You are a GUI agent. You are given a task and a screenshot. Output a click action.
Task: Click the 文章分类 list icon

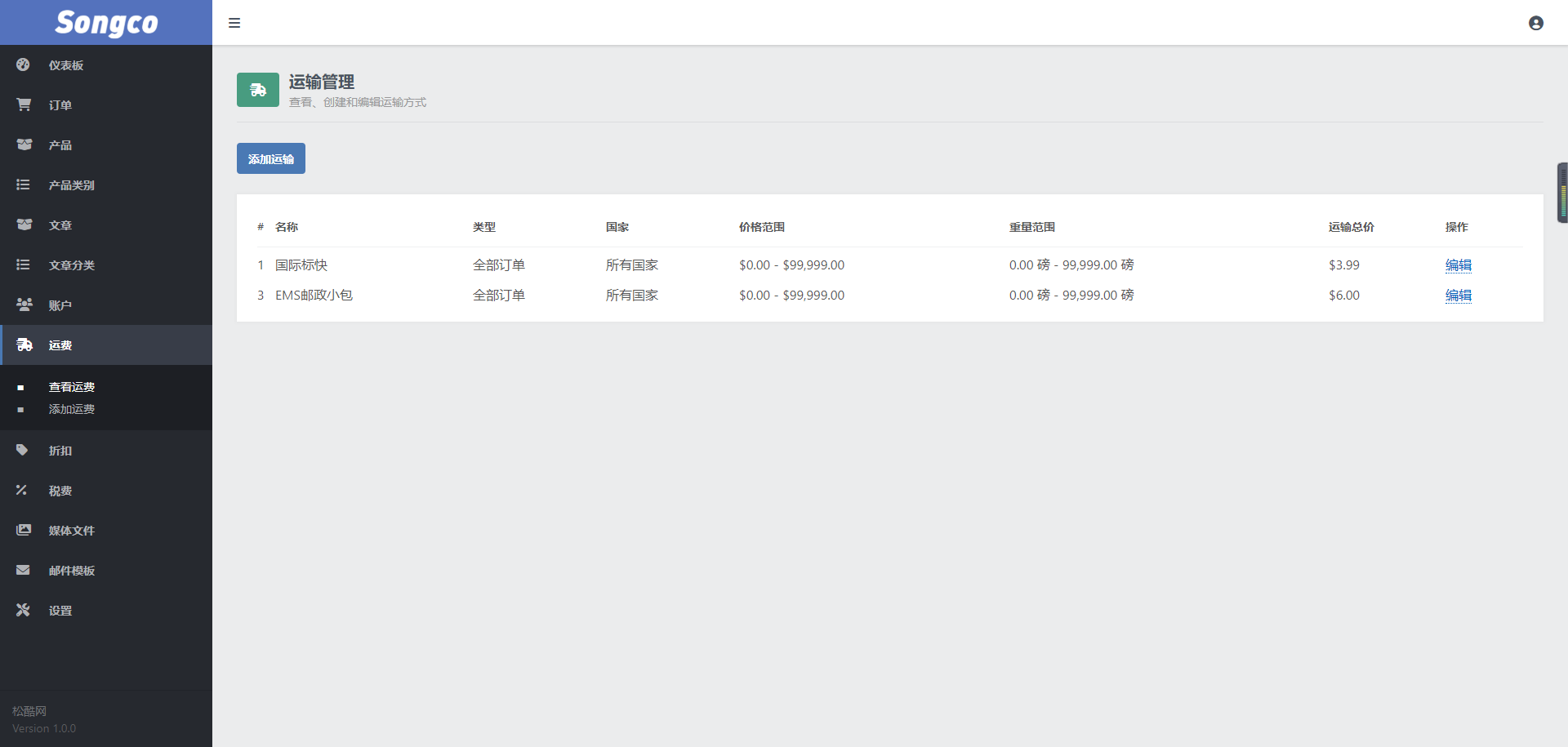point(23,265)
